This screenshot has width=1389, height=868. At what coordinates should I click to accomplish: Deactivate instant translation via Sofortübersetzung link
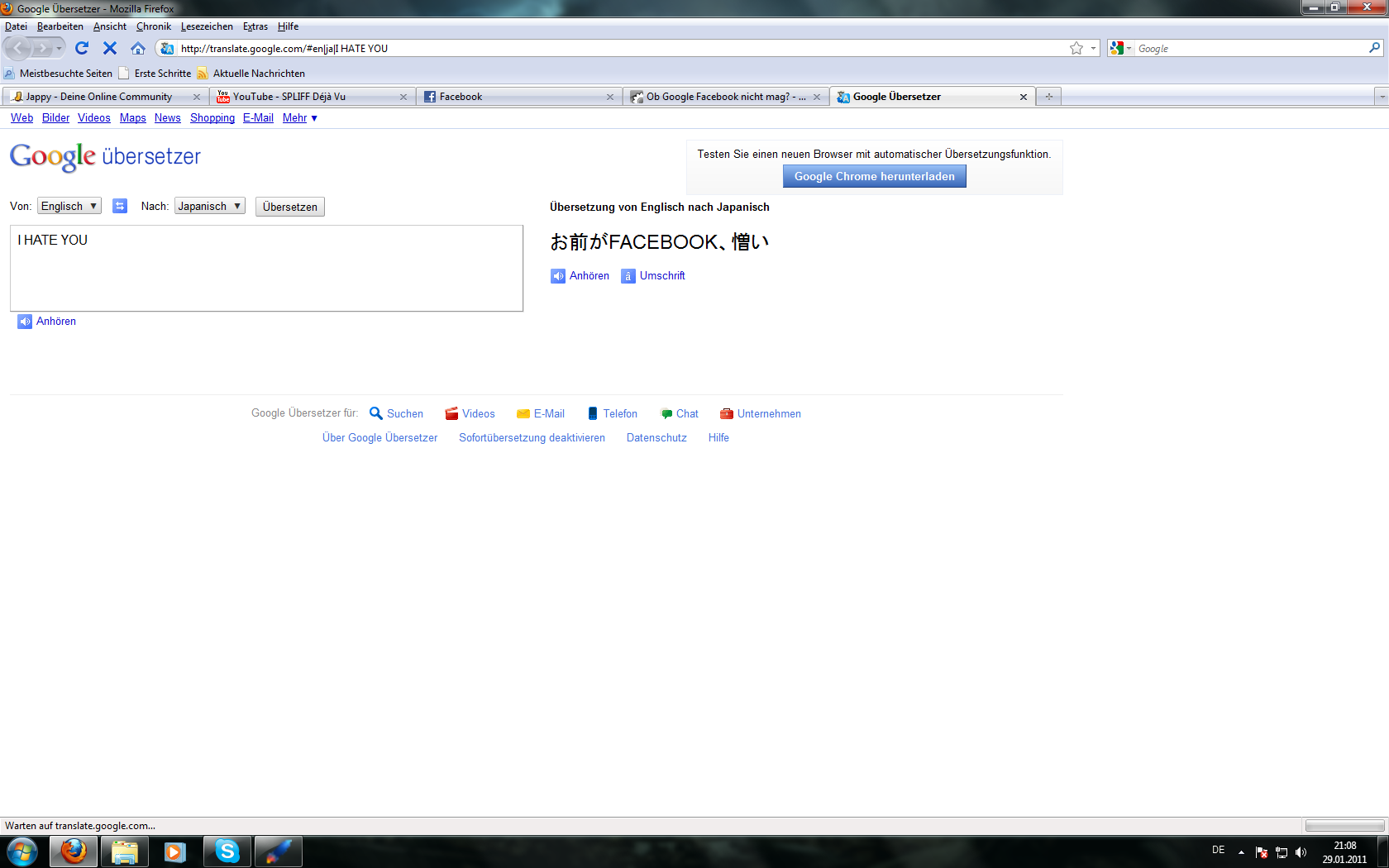click(x=532, y=438)
